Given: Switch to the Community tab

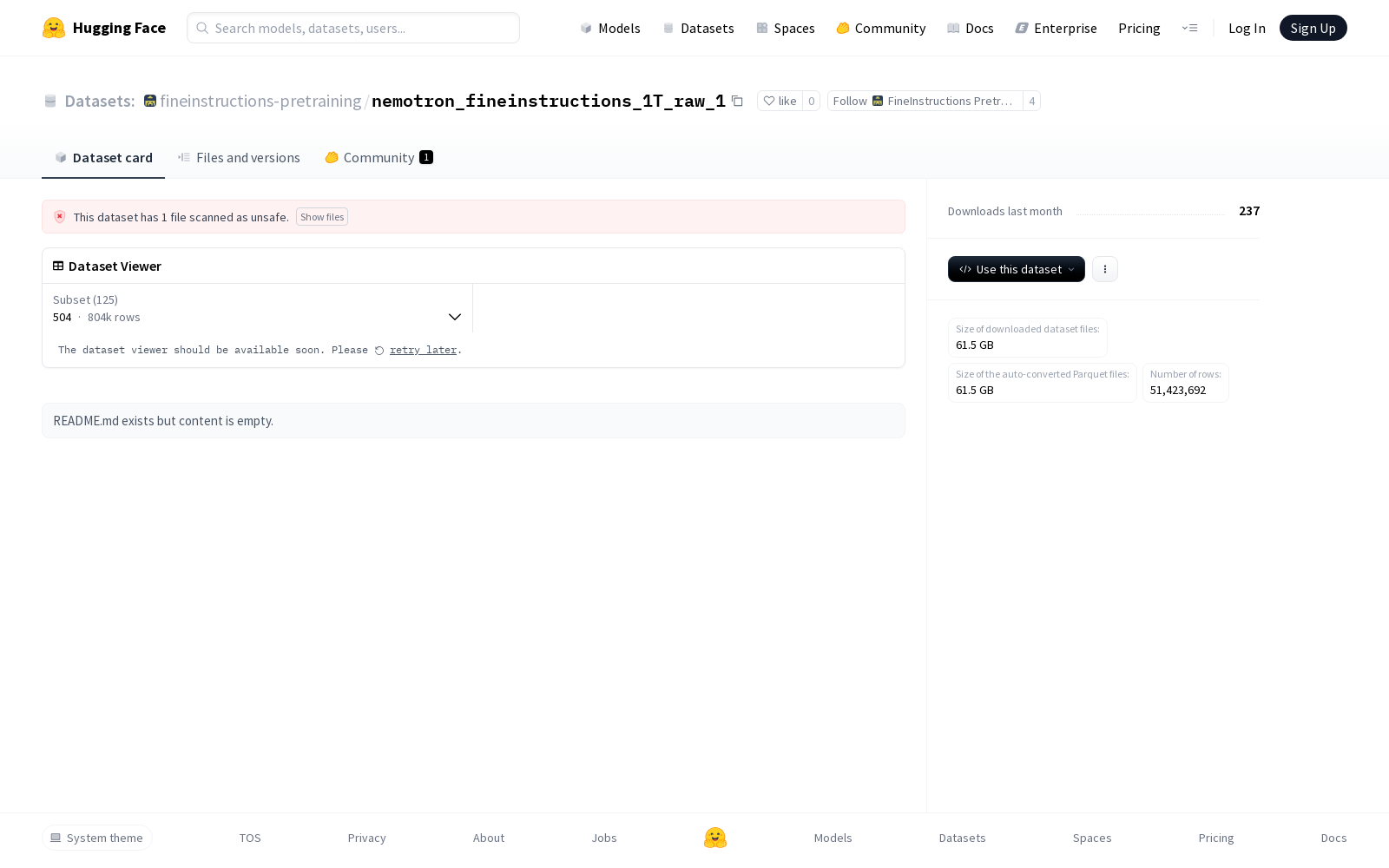Looking at the screenshot, I should pos(379,157).
